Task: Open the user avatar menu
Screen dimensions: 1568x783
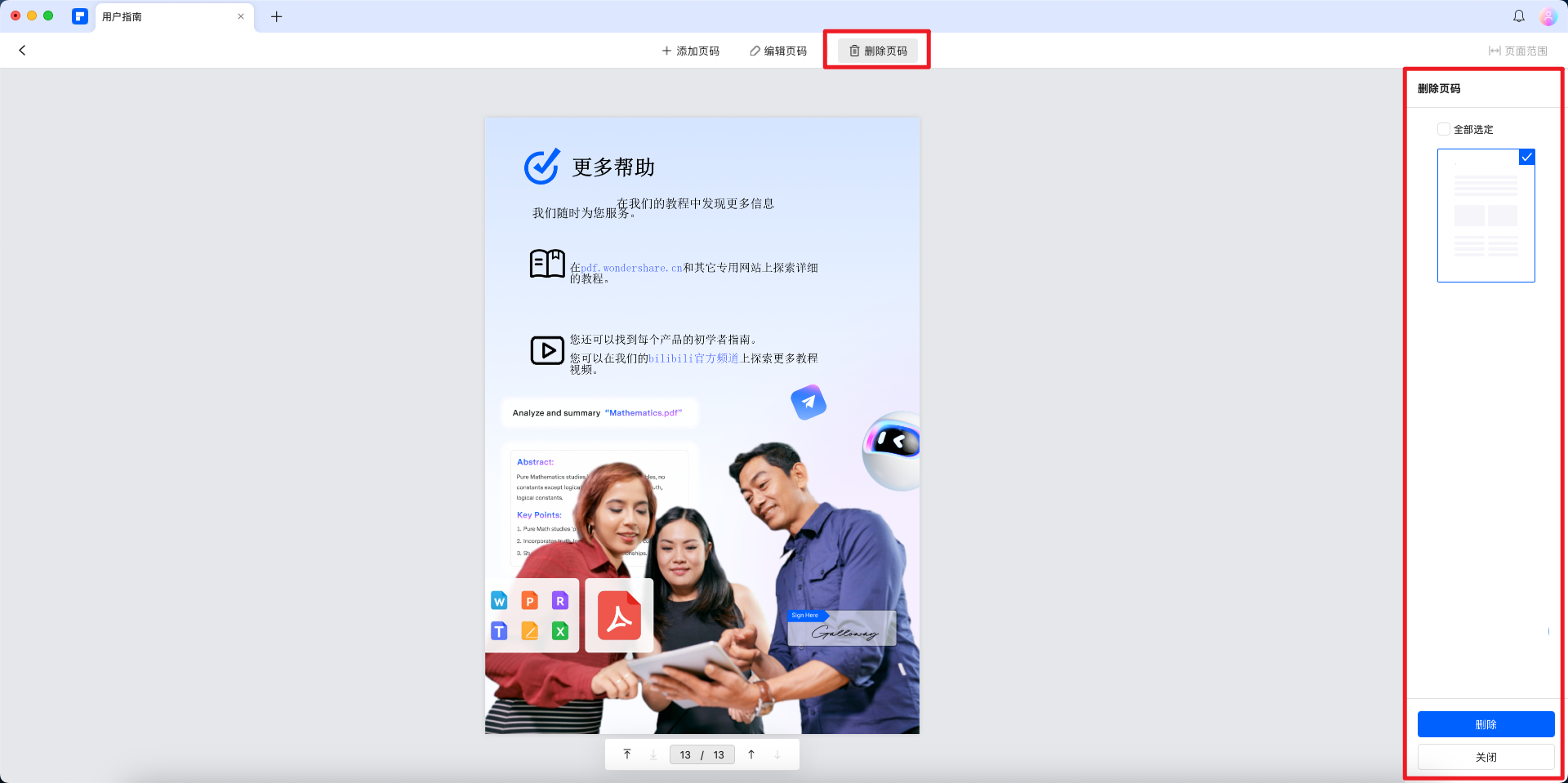Action: [x=1548, y=16]
